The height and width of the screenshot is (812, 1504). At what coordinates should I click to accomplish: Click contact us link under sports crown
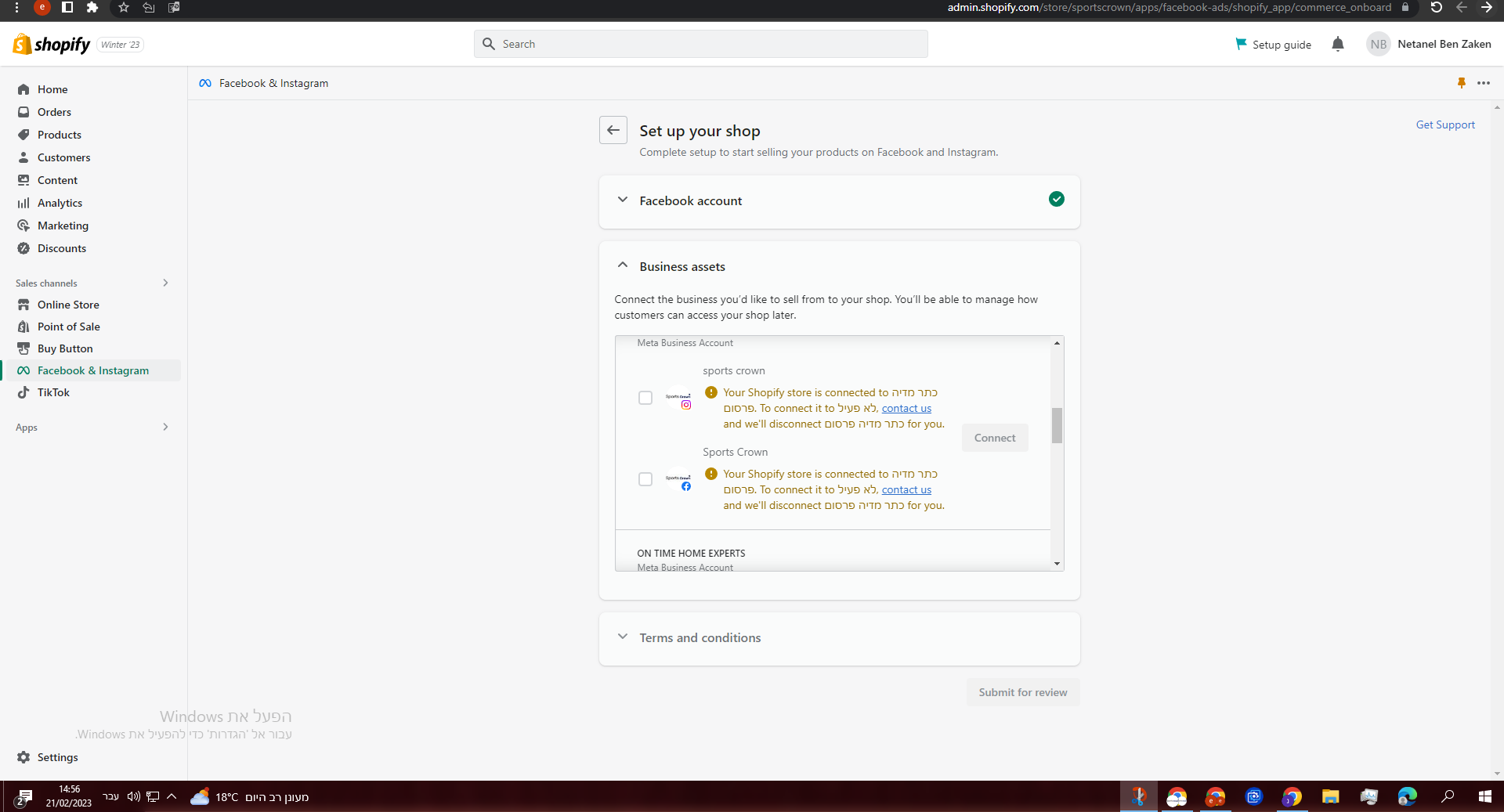(x=906, y=408)
